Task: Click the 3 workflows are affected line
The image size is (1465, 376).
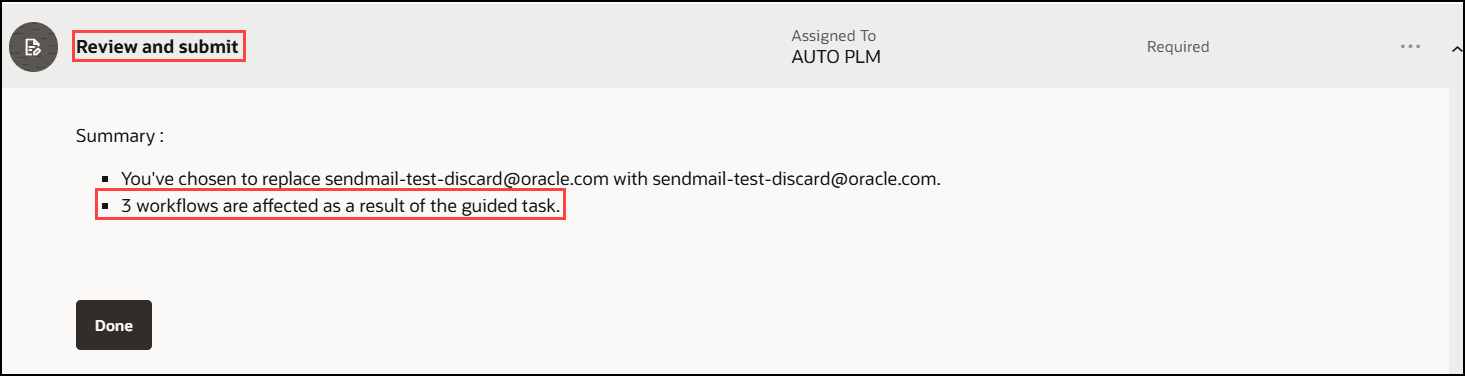Action: click(342, 207)
